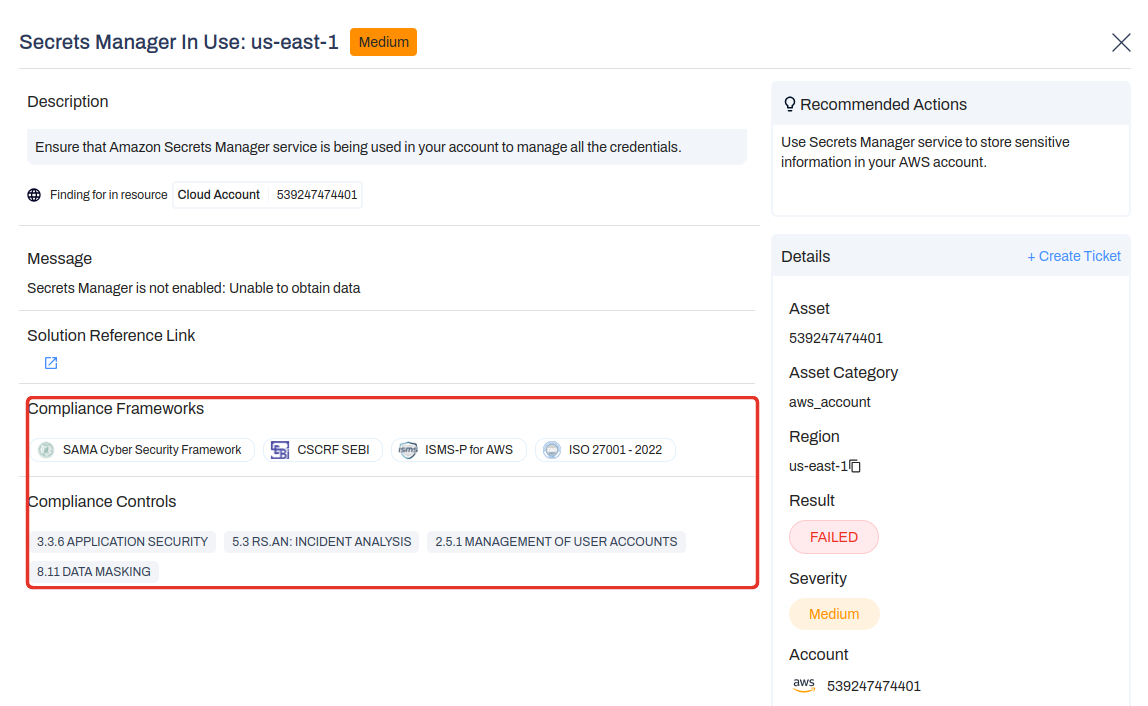Viewport: 1148px width, 706px height.
Task: Click the message 'Secrets Manager is not enabled'
Action: pyautogui.click(x=193, y=288)
